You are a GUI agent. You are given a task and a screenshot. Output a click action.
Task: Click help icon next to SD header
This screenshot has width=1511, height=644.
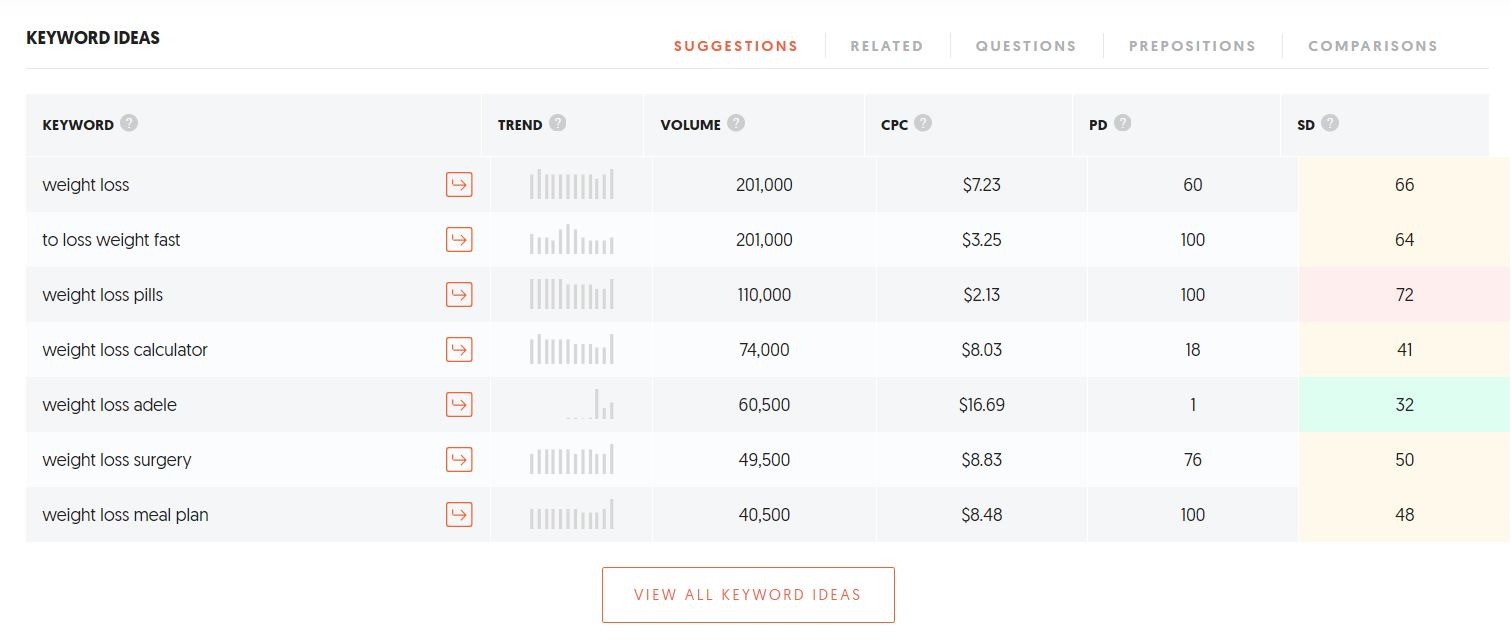tap(1330, 124)
